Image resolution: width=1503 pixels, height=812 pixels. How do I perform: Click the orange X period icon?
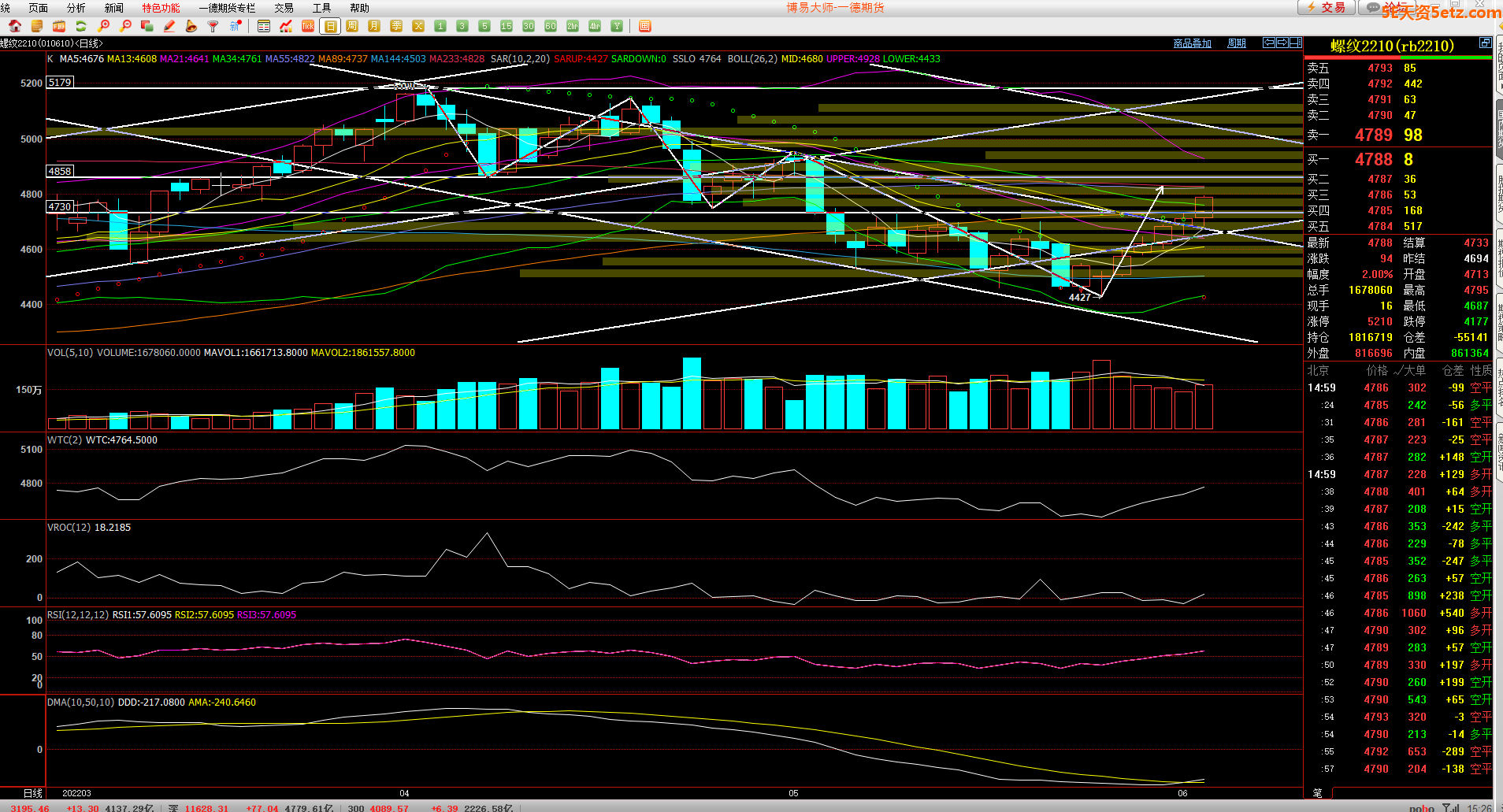(418, 26)
